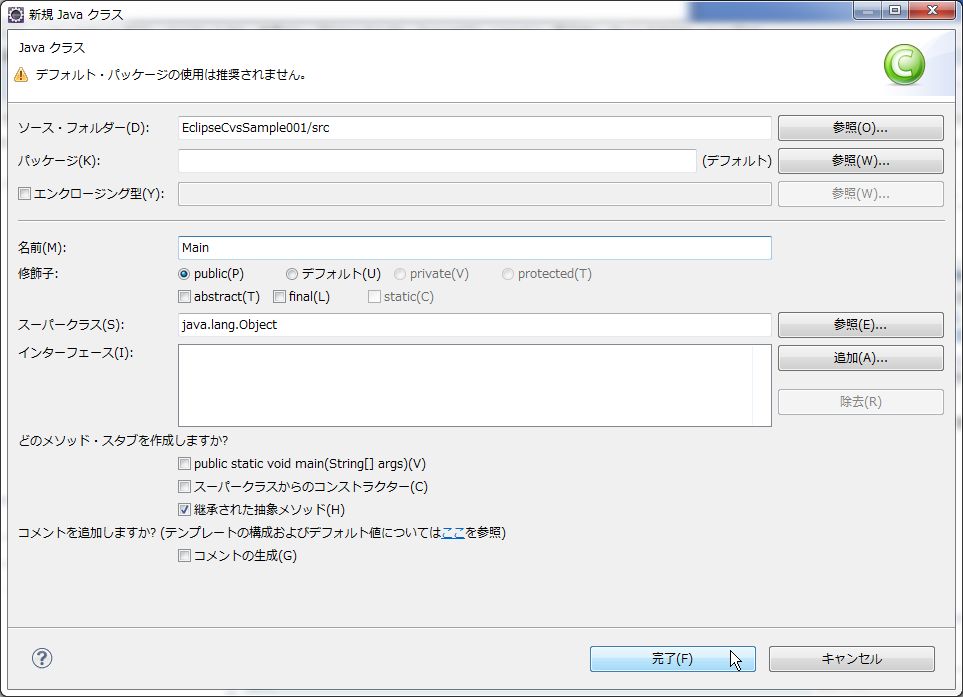The image size is (963, 697).
Task: Focus the ソース・フォルダー(D) field
Action: (475, 128)
